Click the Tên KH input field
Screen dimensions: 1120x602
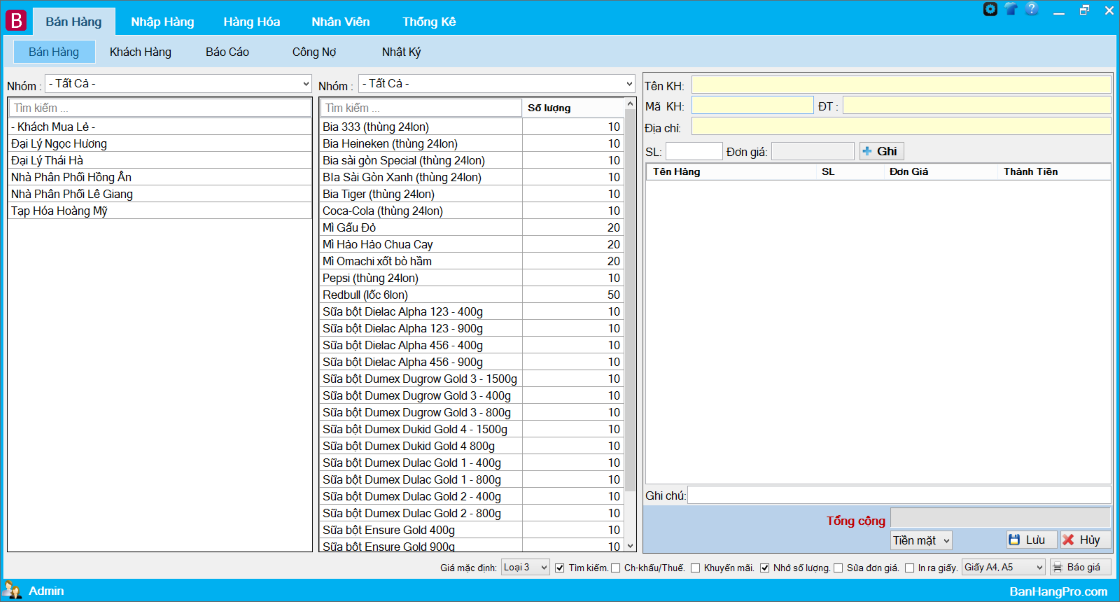coord(901,85)
